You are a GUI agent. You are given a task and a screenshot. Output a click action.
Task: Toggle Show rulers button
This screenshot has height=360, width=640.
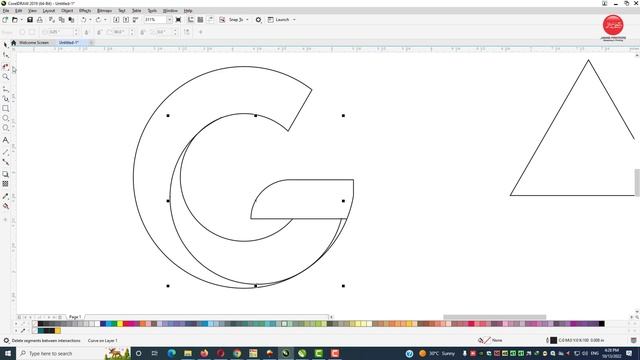click(x=191, y=20)
